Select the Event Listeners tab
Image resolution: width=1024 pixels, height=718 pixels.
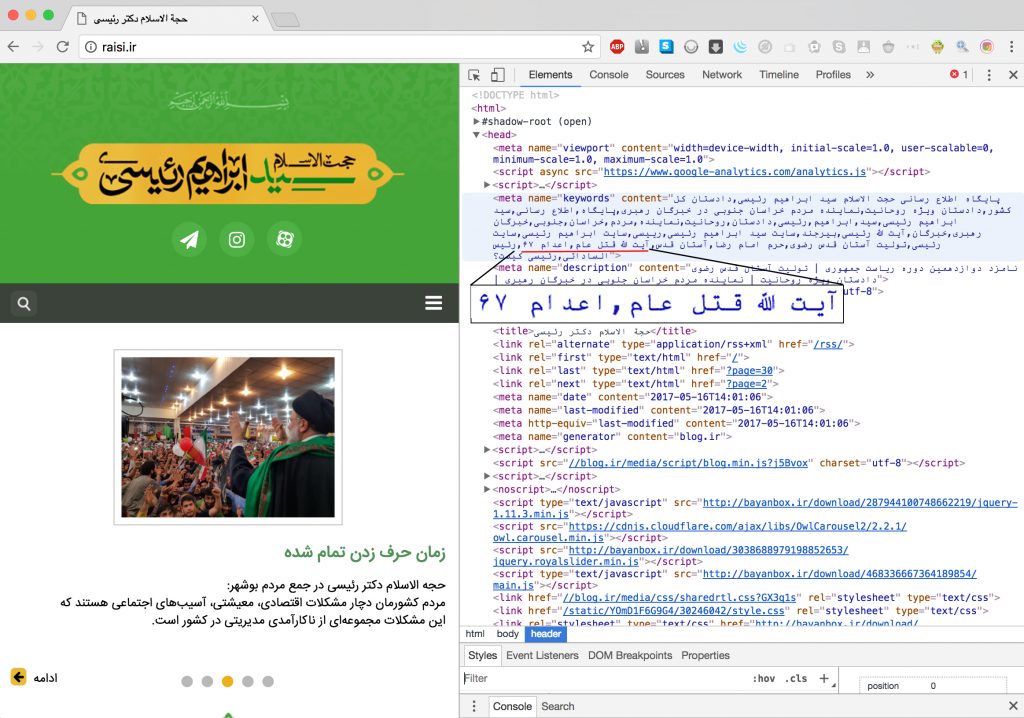(x=542, y=655)
